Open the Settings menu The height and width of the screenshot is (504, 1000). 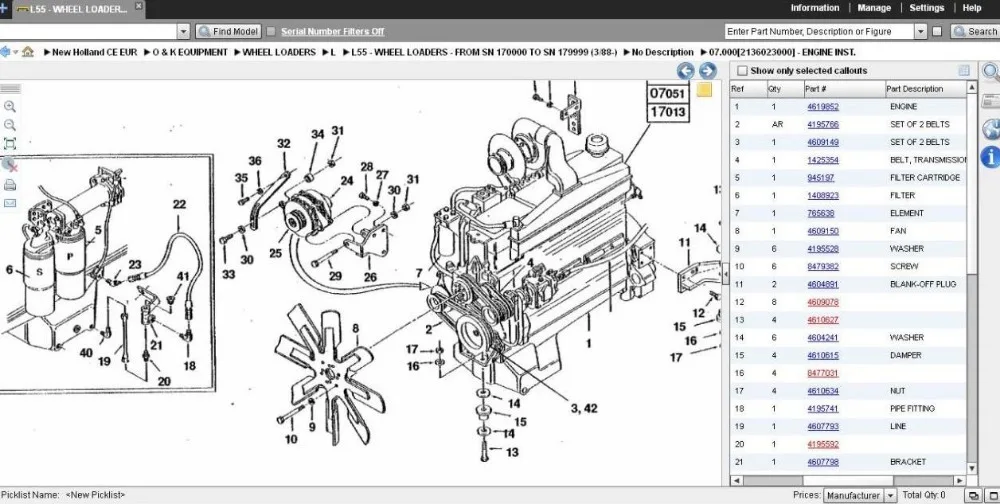926,8
